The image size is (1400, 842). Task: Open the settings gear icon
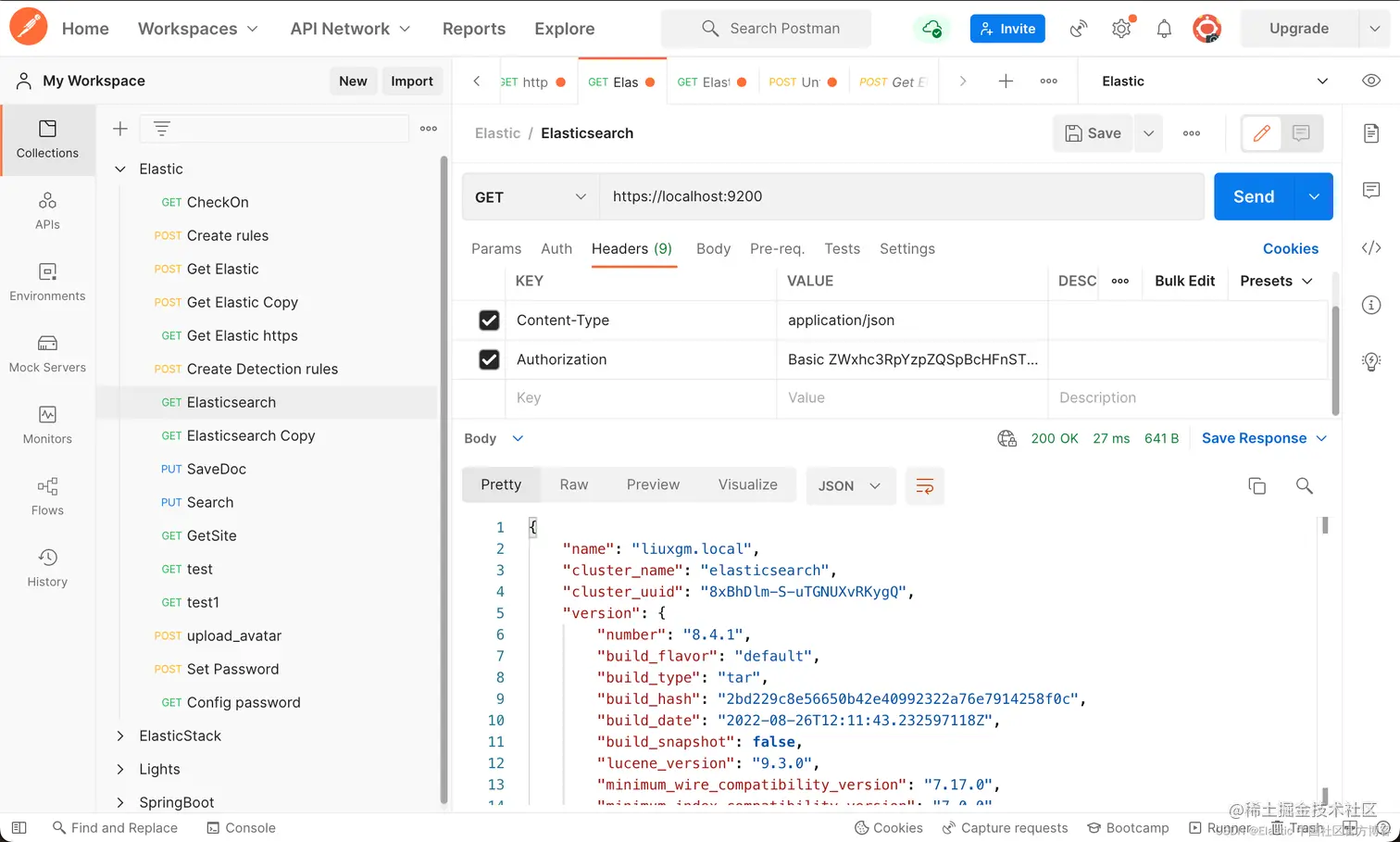(1121, 29)
